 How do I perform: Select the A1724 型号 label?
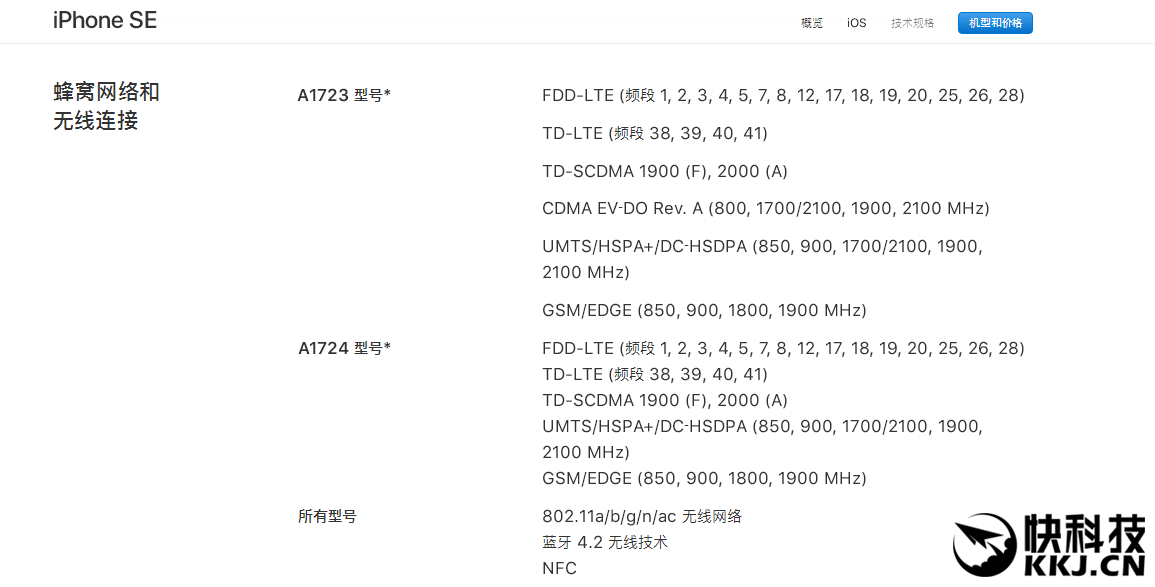(x=344, y=349)
